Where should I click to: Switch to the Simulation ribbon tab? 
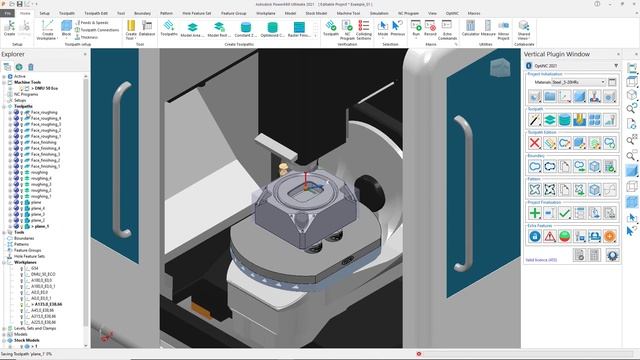coord(379,13)
